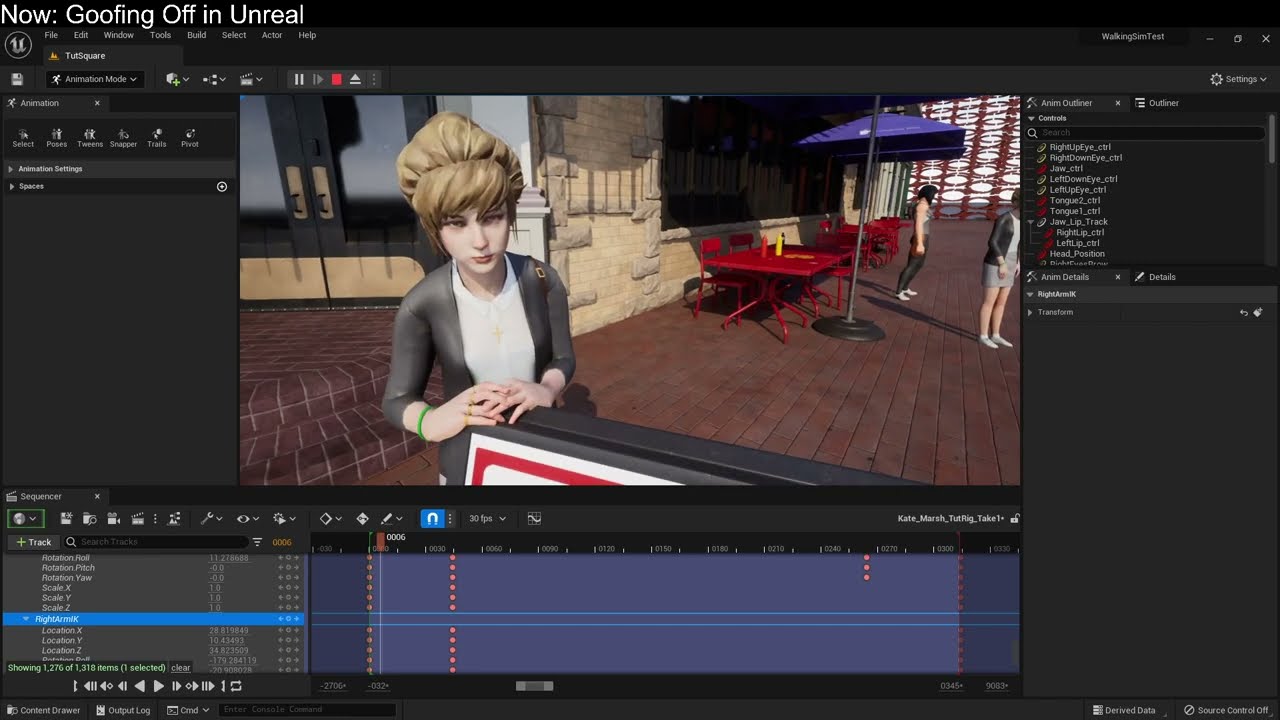Screen dimensions: 1280x720
Task: Open the Poses tool
Action: (57, 138)
